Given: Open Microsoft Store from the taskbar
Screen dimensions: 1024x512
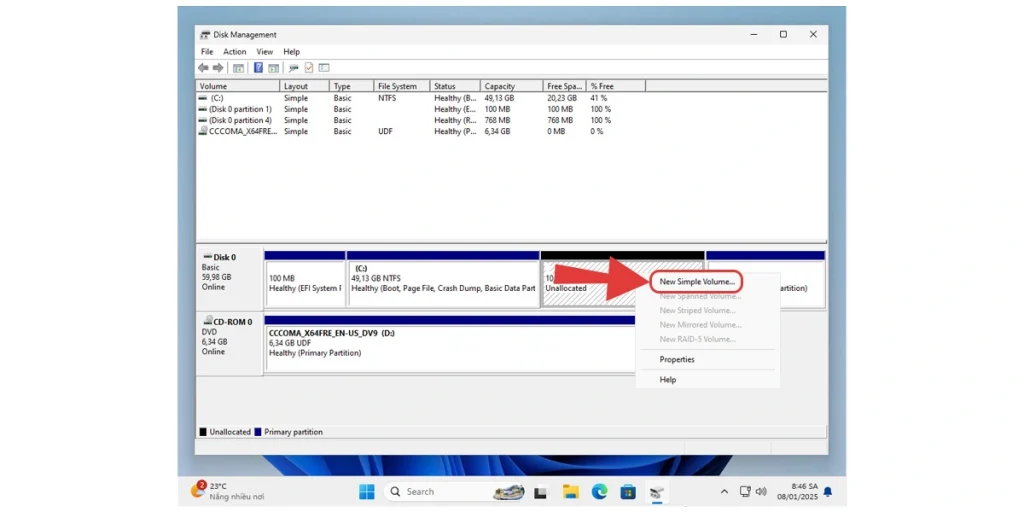Looking at the screenshot, I should [628, 491].
